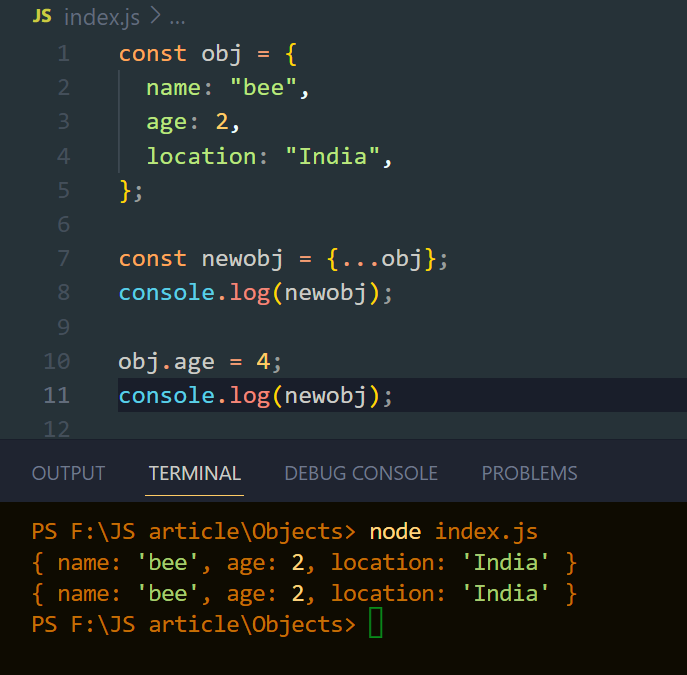Click the JS file icon in breadcrumb

[42, 17]
